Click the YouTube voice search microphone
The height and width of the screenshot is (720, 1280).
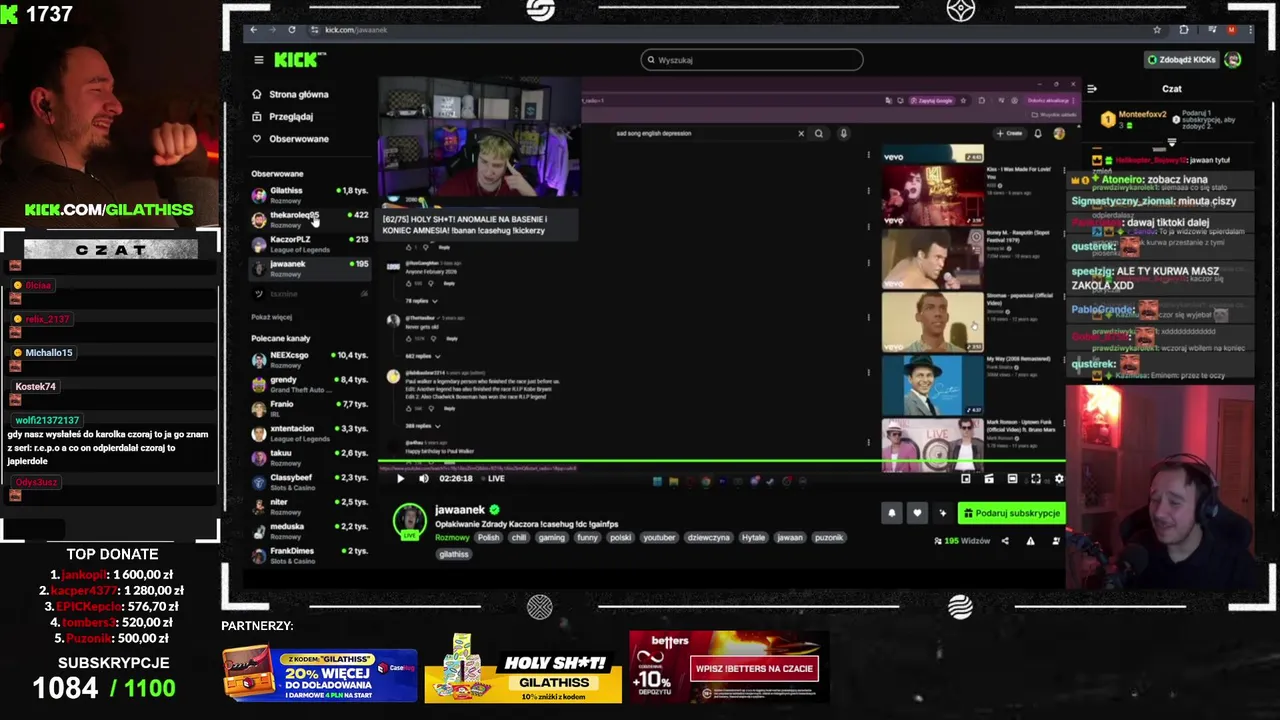click(x=843, y=133)
